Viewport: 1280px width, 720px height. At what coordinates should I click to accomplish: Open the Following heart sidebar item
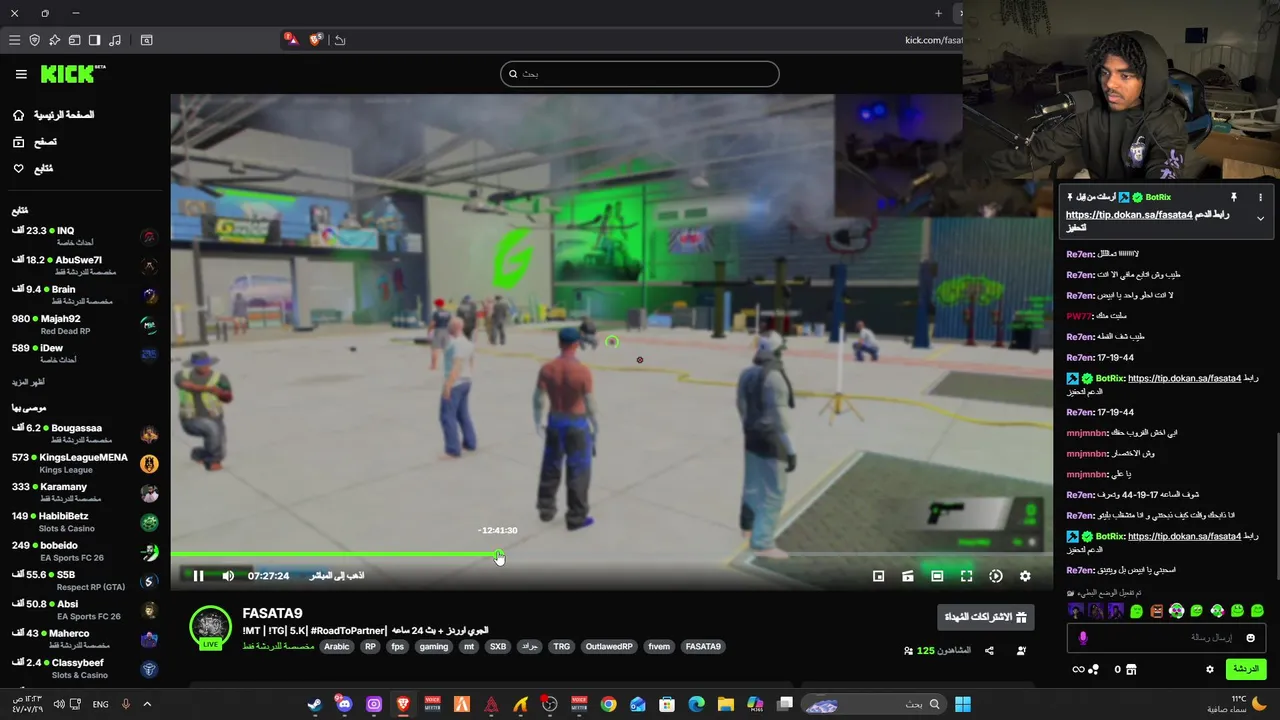tap(33, 169)
